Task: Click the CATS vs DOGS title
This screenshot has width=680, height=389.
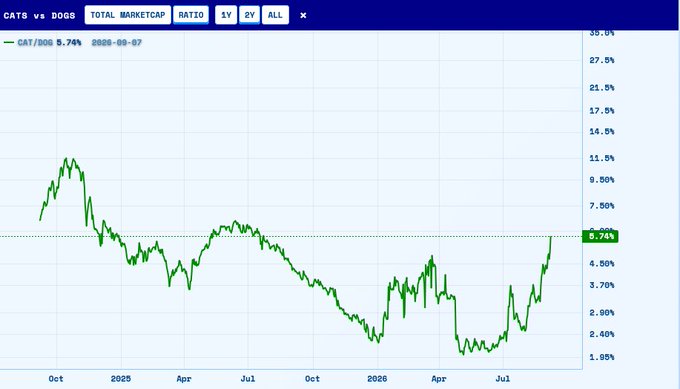Action: pyautogui.click(x=39, y=16)
